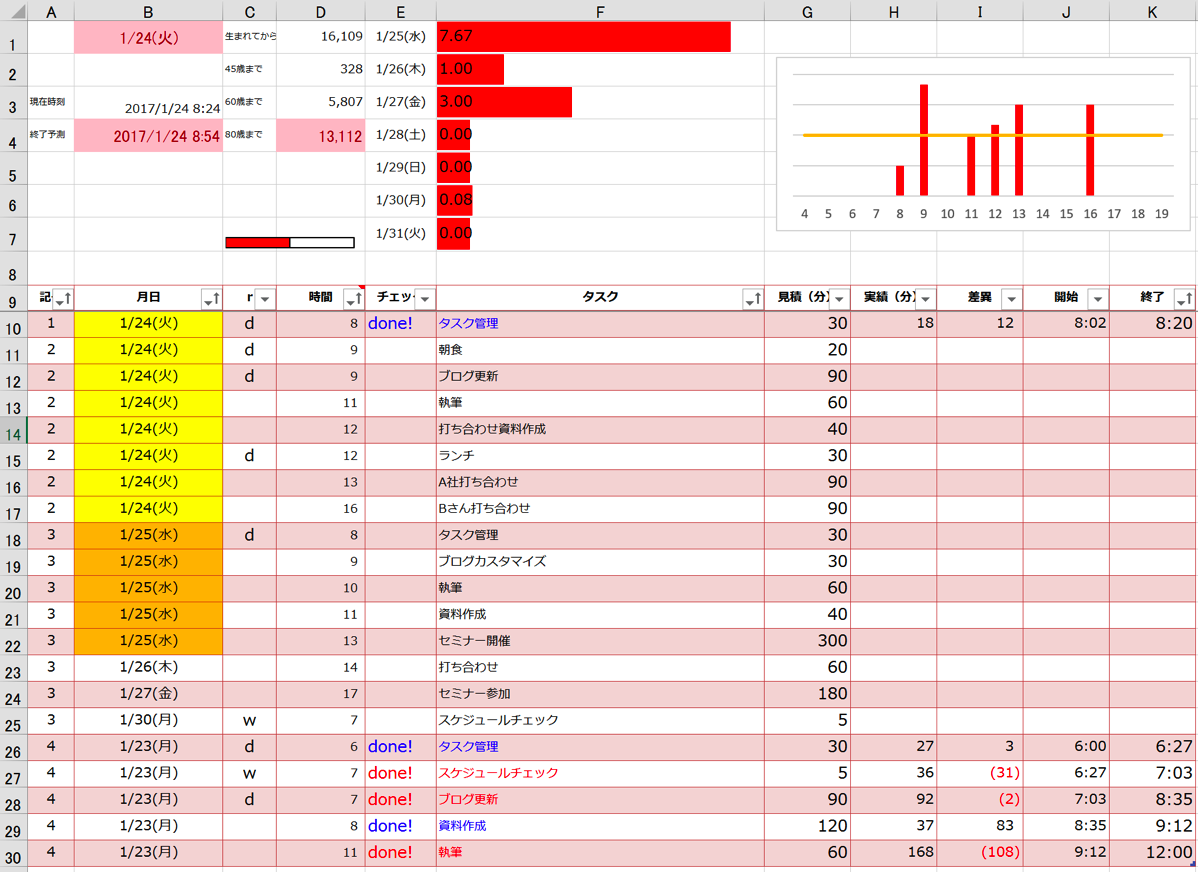Image resolution: width=1198 pixels, height=872 pixels.
Task: Select the 1/28(土) date label in column E
Action: click(400, 135)
